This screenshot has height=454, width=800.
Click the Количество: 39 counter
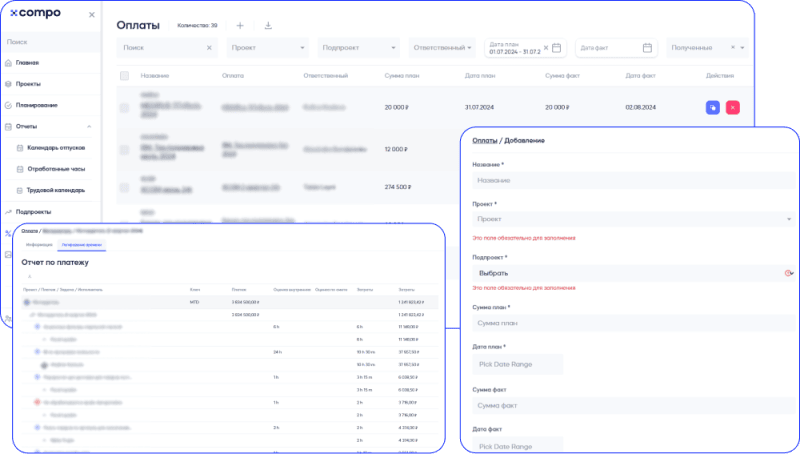tap(197, 26)
